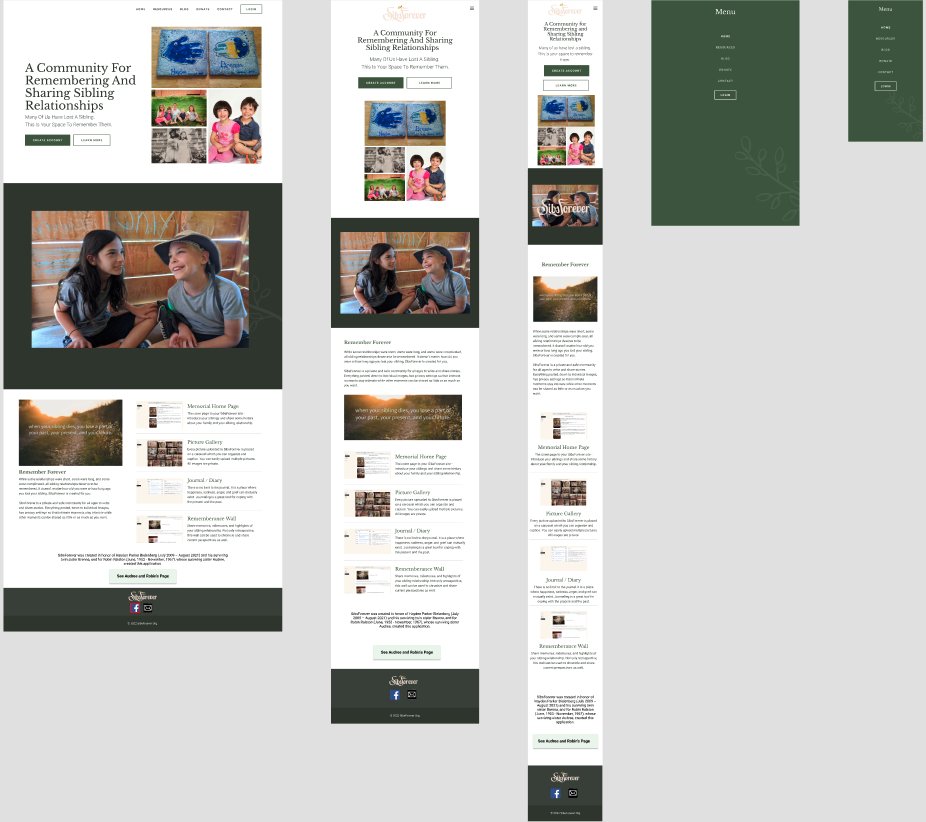
Task: Click the Facebook icon in the narrow mobile layout footer
Action: point(556,793)
